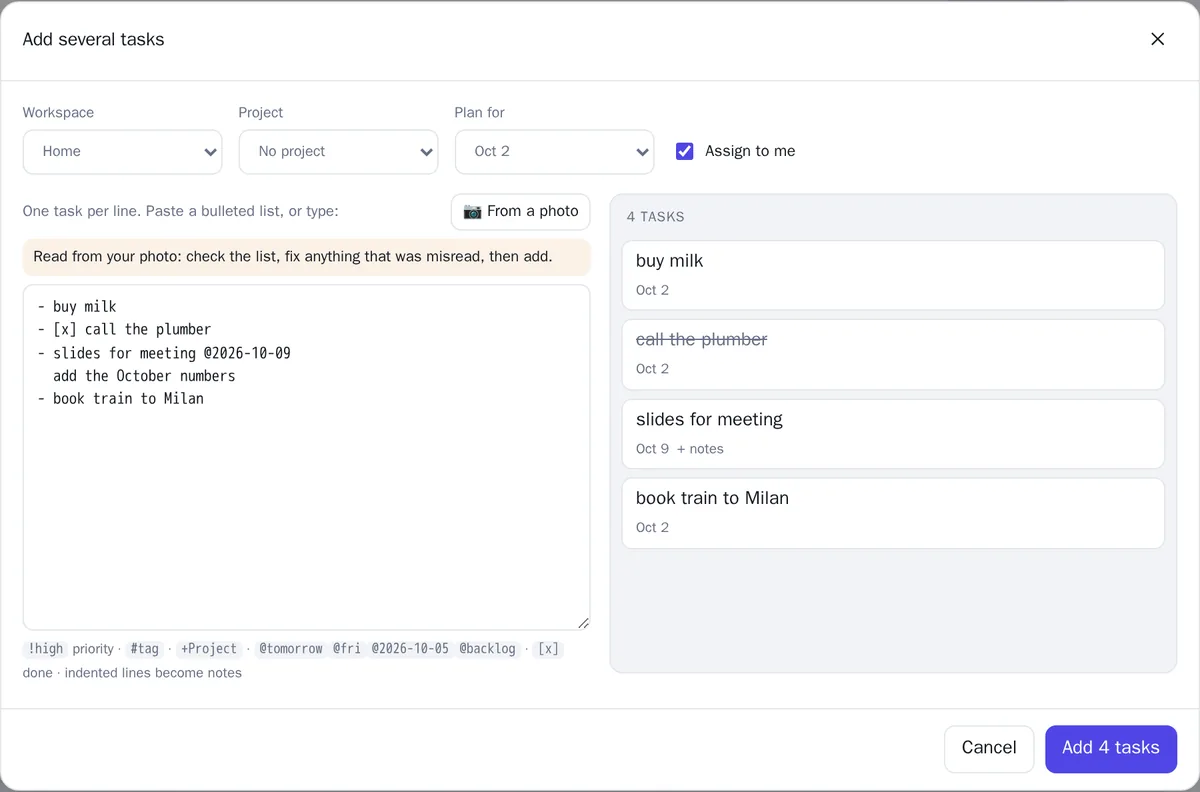Click the +Project syntax hint
Viewport: 1200px width, 792px height.
pos(209,649)
